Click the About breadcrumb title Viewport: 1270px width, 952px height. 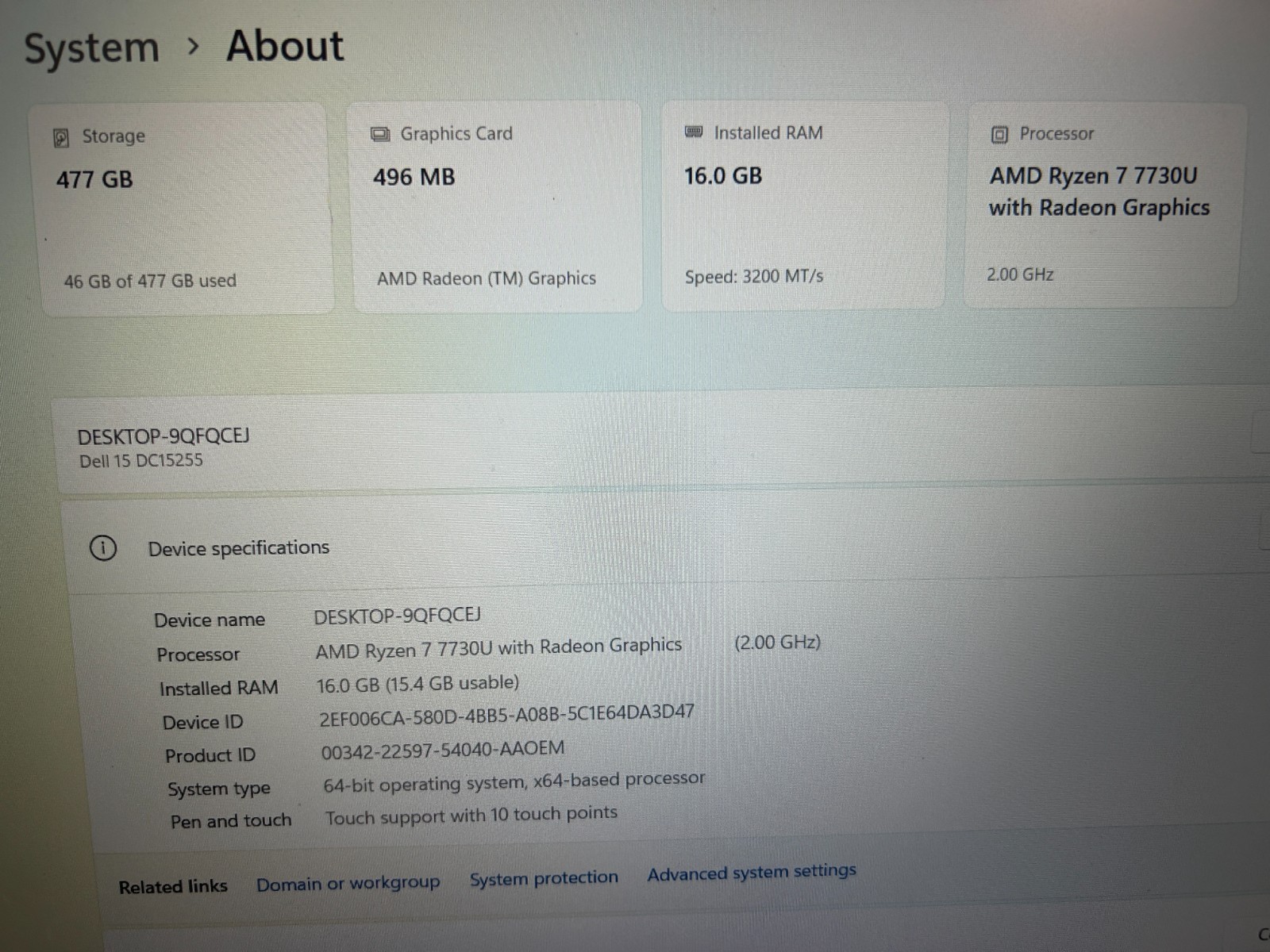click(285, 46)
